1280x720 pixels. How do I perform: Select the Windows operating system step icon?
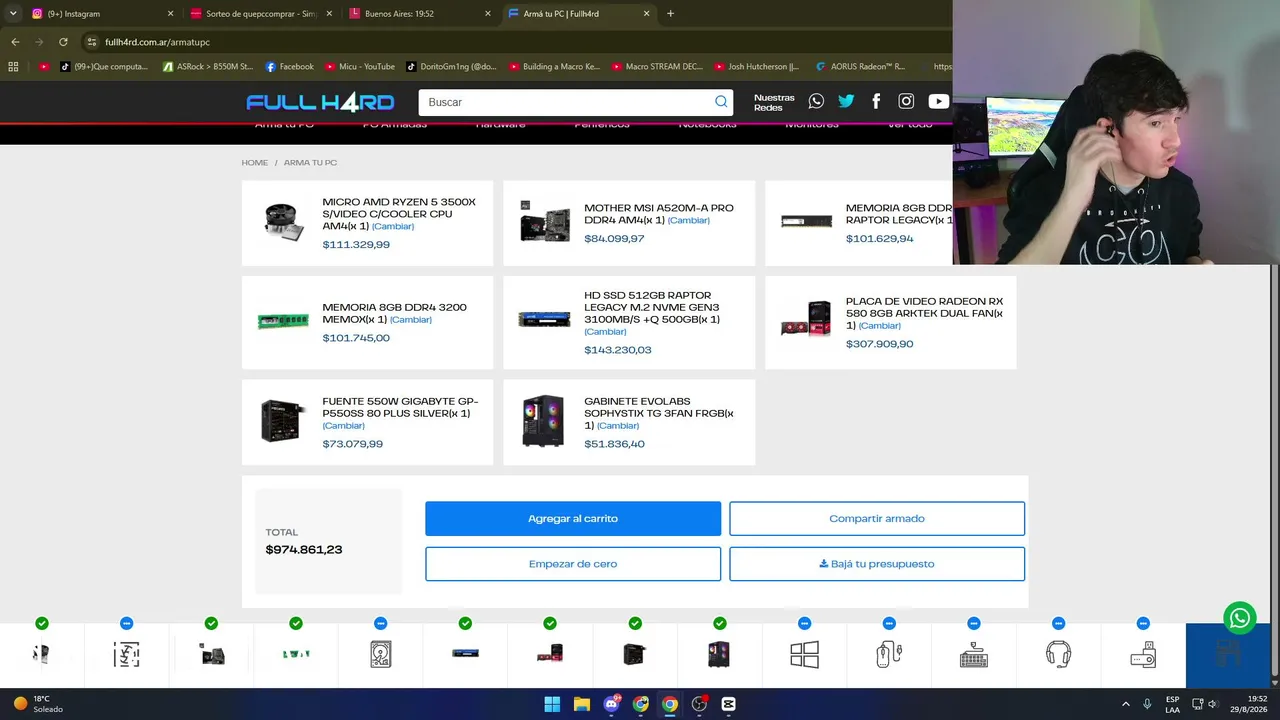[804, 654]
